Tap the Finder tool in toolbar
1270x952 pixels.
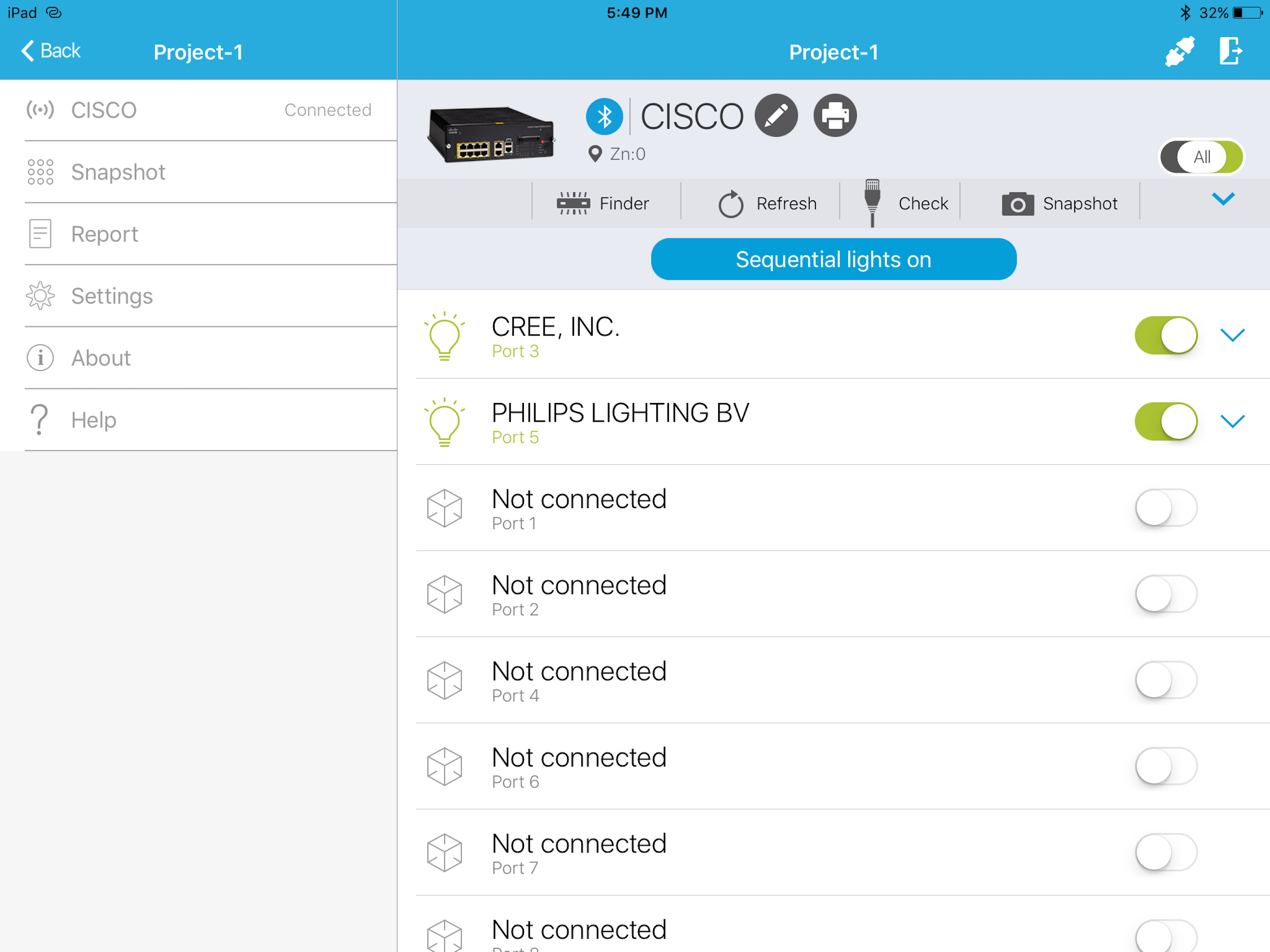(603, 203)
